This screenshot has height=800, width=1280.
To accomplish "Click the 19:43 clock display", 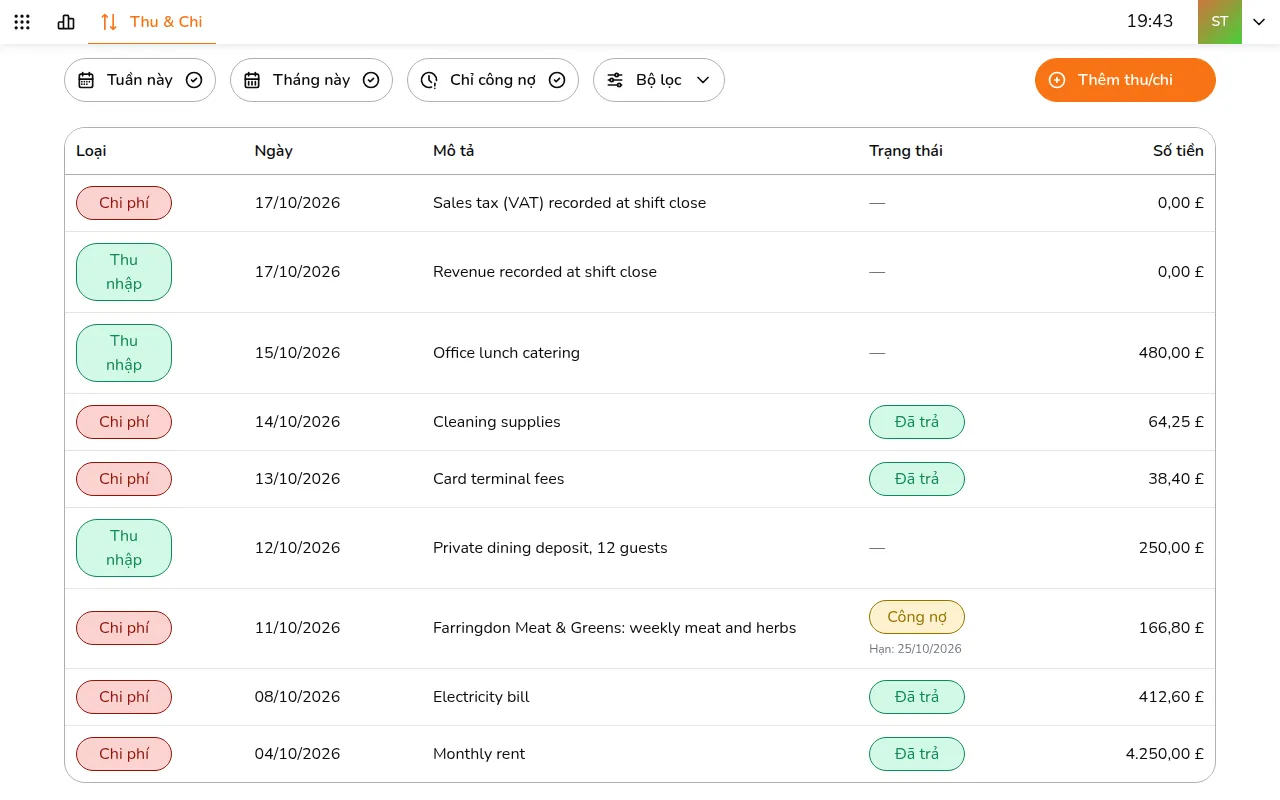I will tap(1150, 21).
